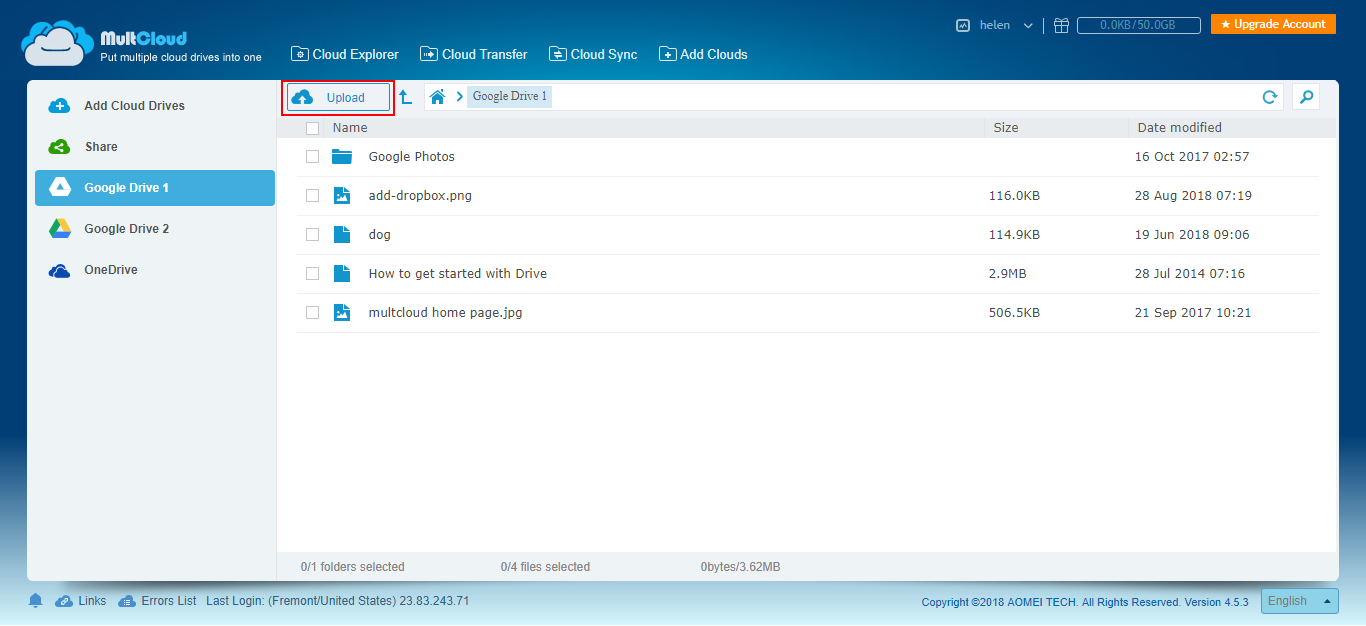This screenshot has height=626, width=1366.
Task: Select Google Drive 1 in the breadcrumb
Action: point(509,96)
